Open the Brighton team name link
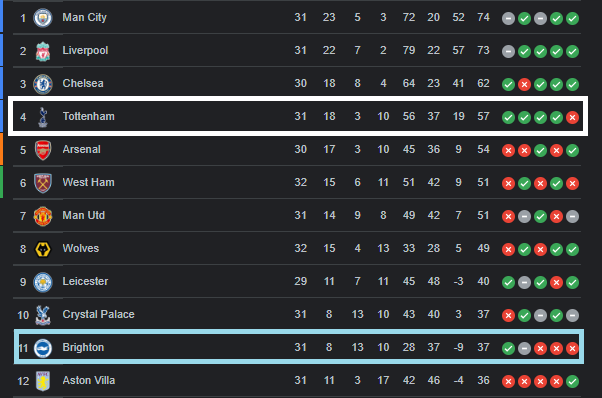This screenshot has width=602, height=398. [x=83, y=347]
